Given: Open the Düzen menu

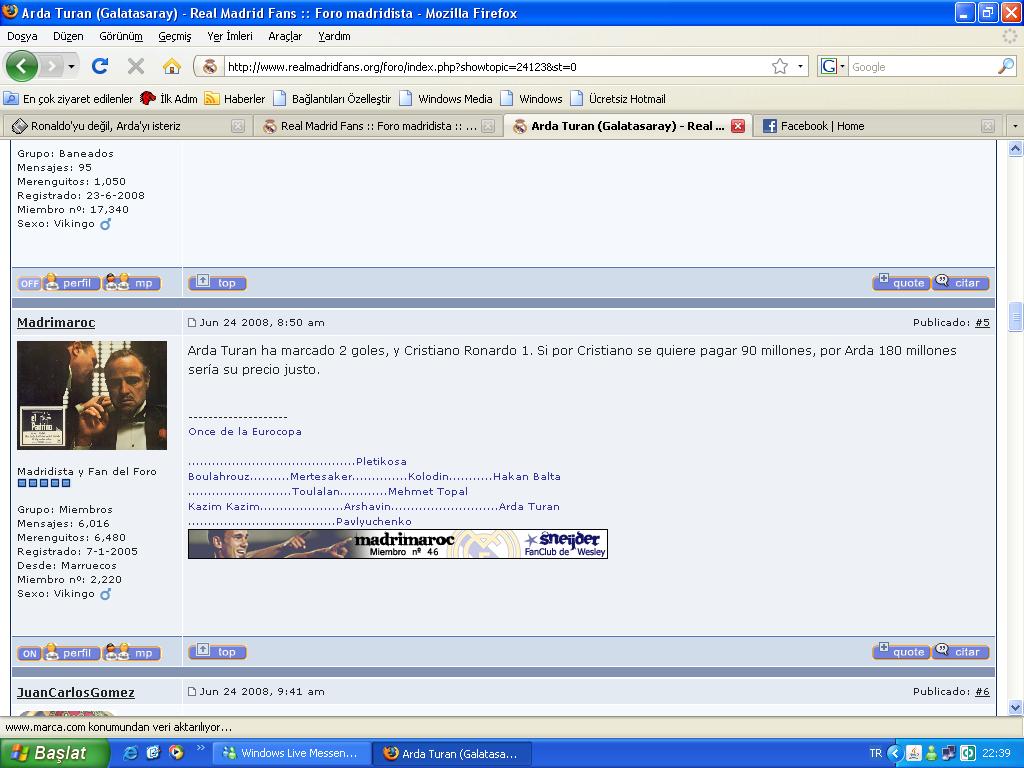Looking at the screenshot, I should [68, 36].
